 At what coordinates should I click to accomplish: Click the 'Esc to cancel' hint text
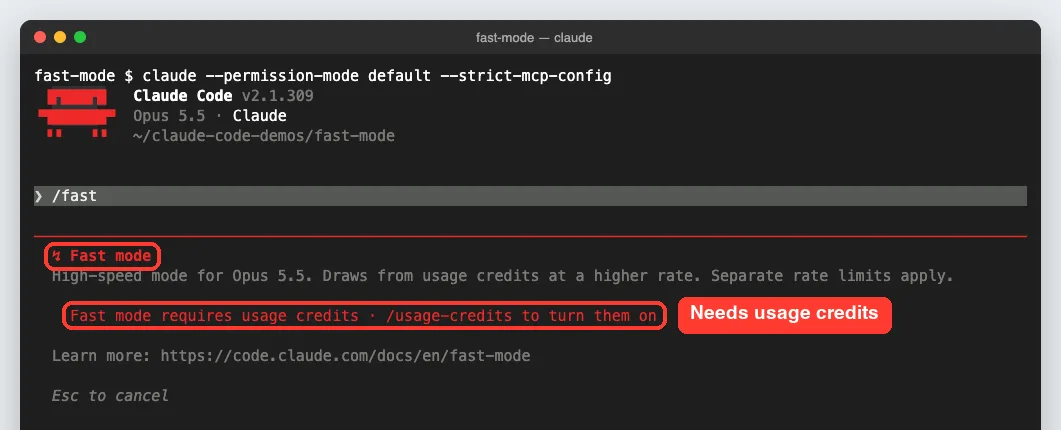[110, 395]
